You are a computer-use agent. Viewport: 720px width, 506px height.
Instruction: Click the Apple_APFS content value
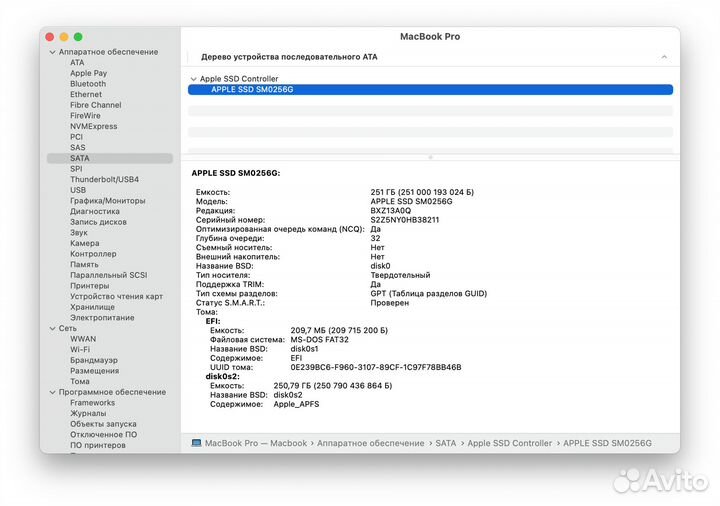296,405
